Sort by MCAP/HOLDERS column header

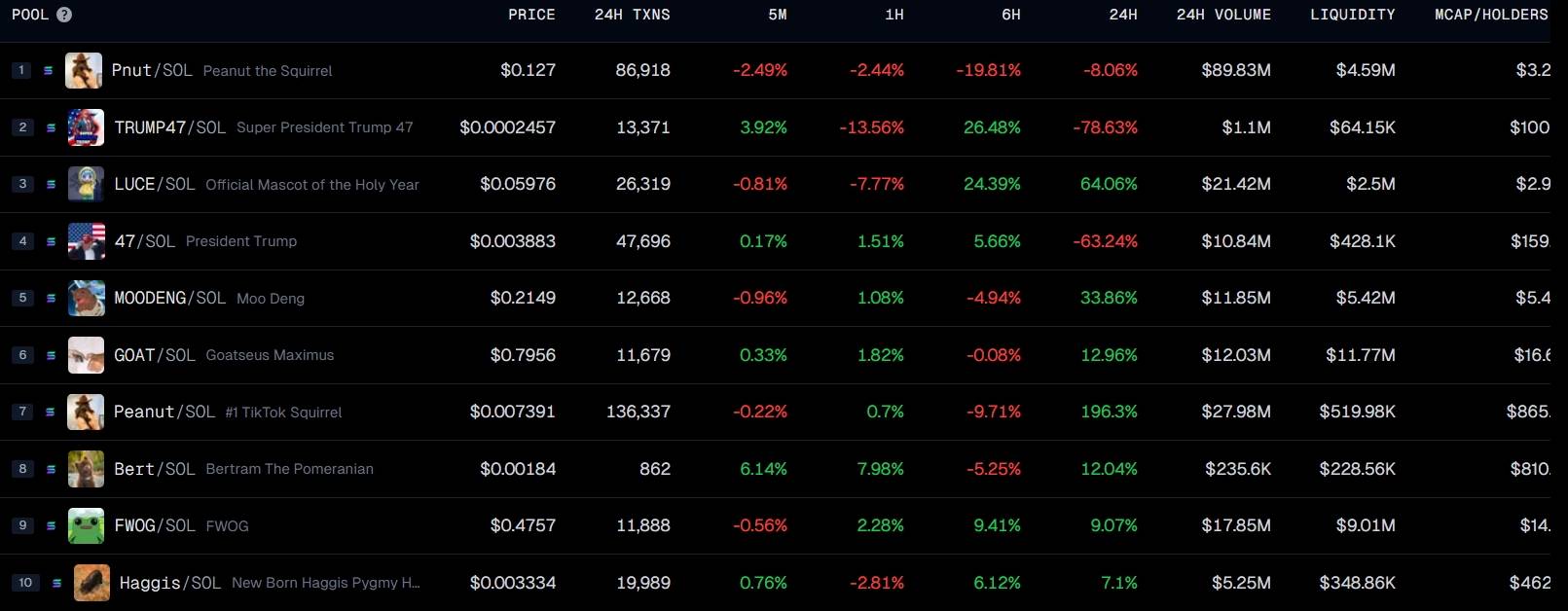point(1490,15)
